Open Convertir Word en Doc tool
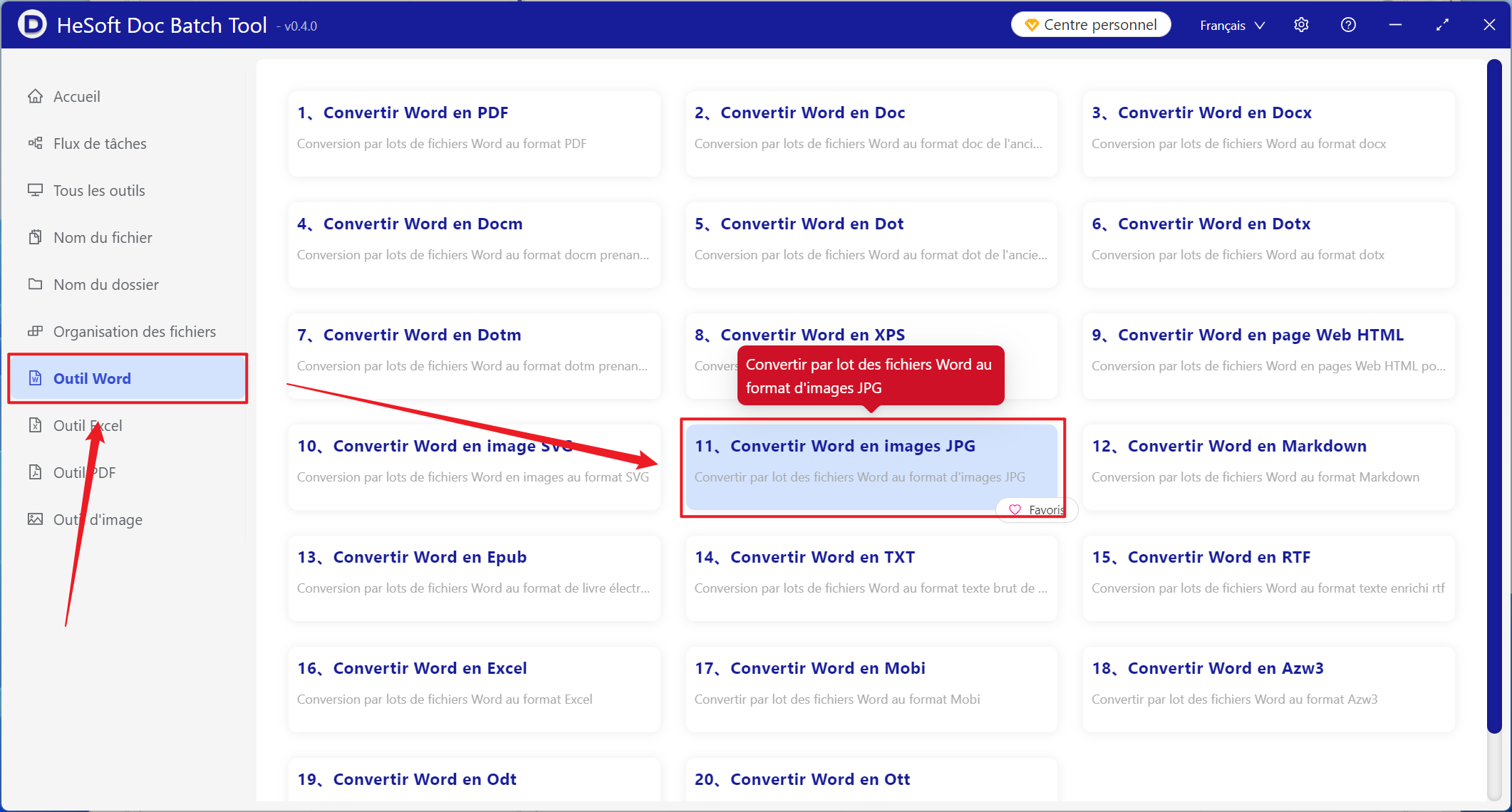The width and height of the screenshot is (1512, 812). tap(871, 133)
